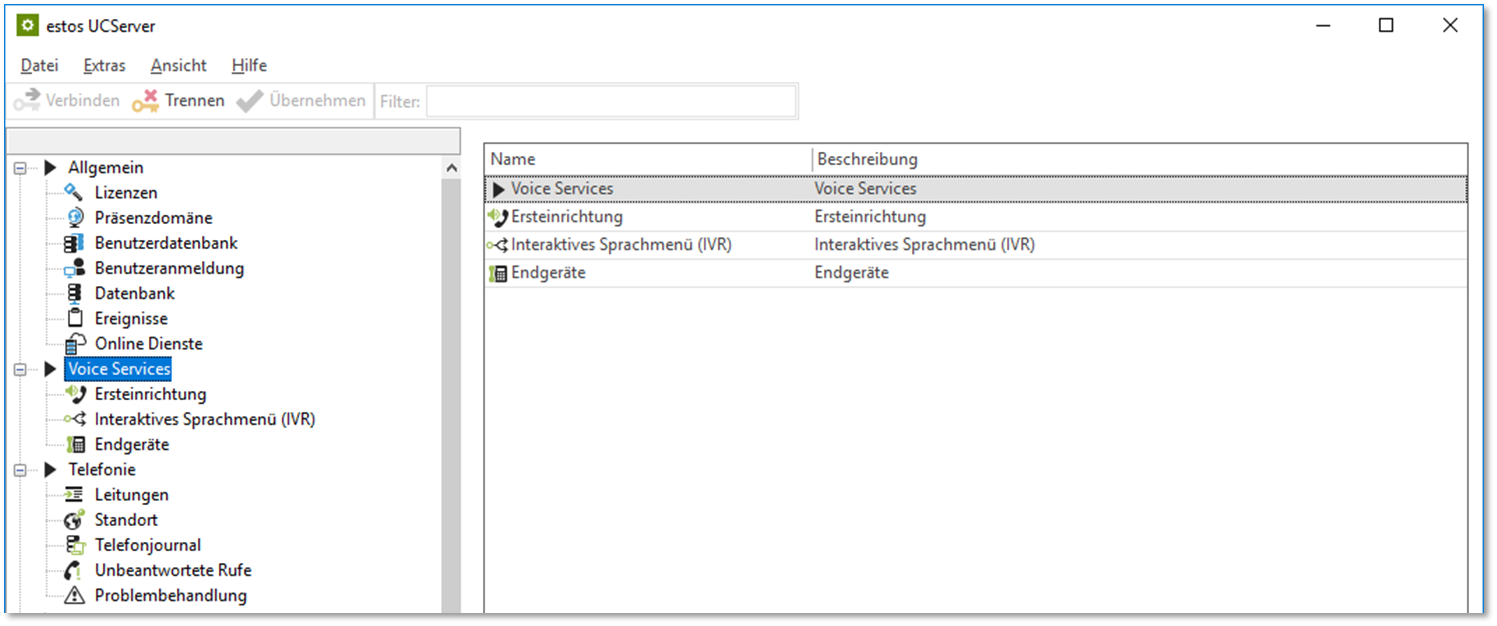Click the Endgeräte icon in list
Viewport: 1497px width, 626px height.
point(498,273)
